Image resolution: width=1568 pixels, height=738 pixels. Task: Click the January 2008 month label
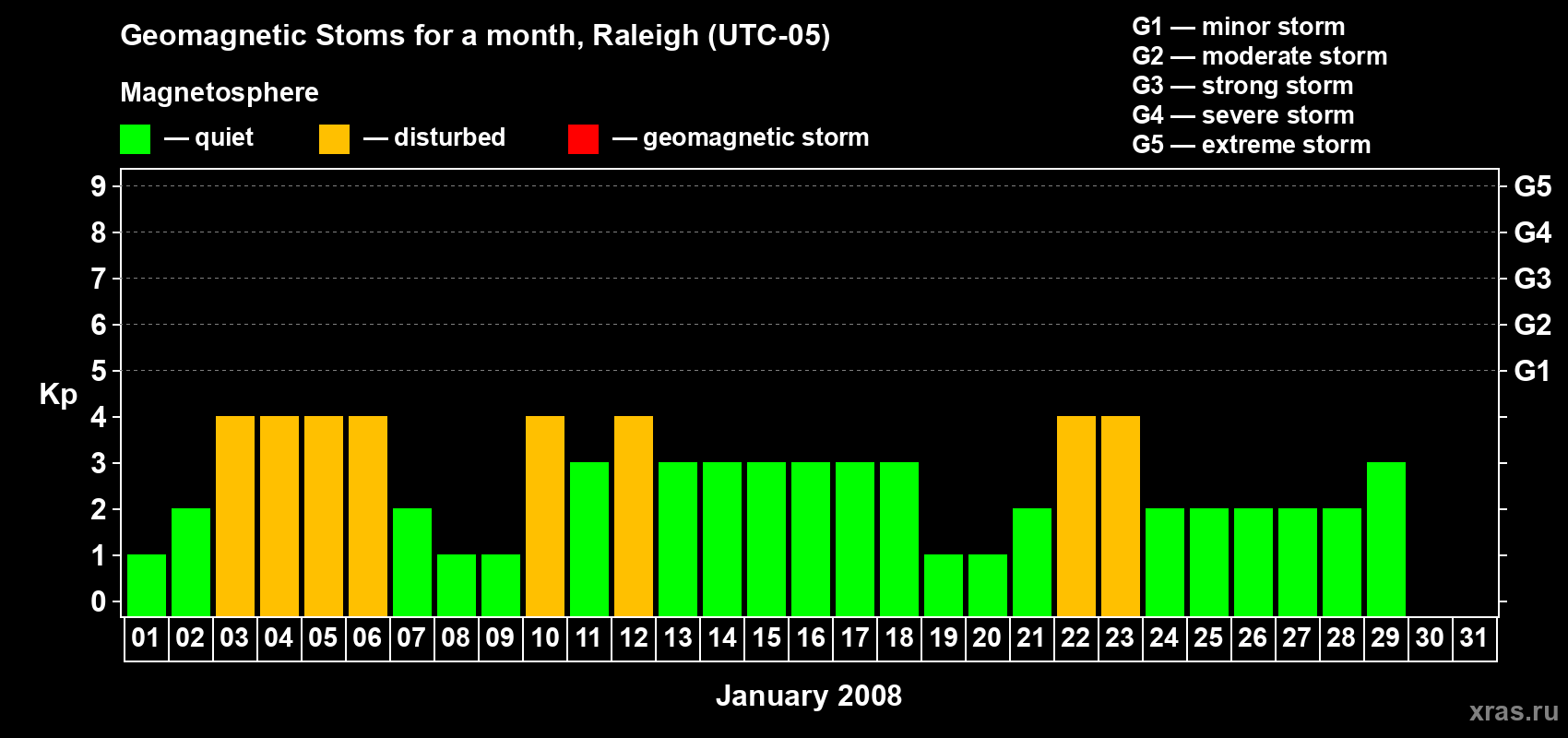pyautogui.click(x=809, y=696)
